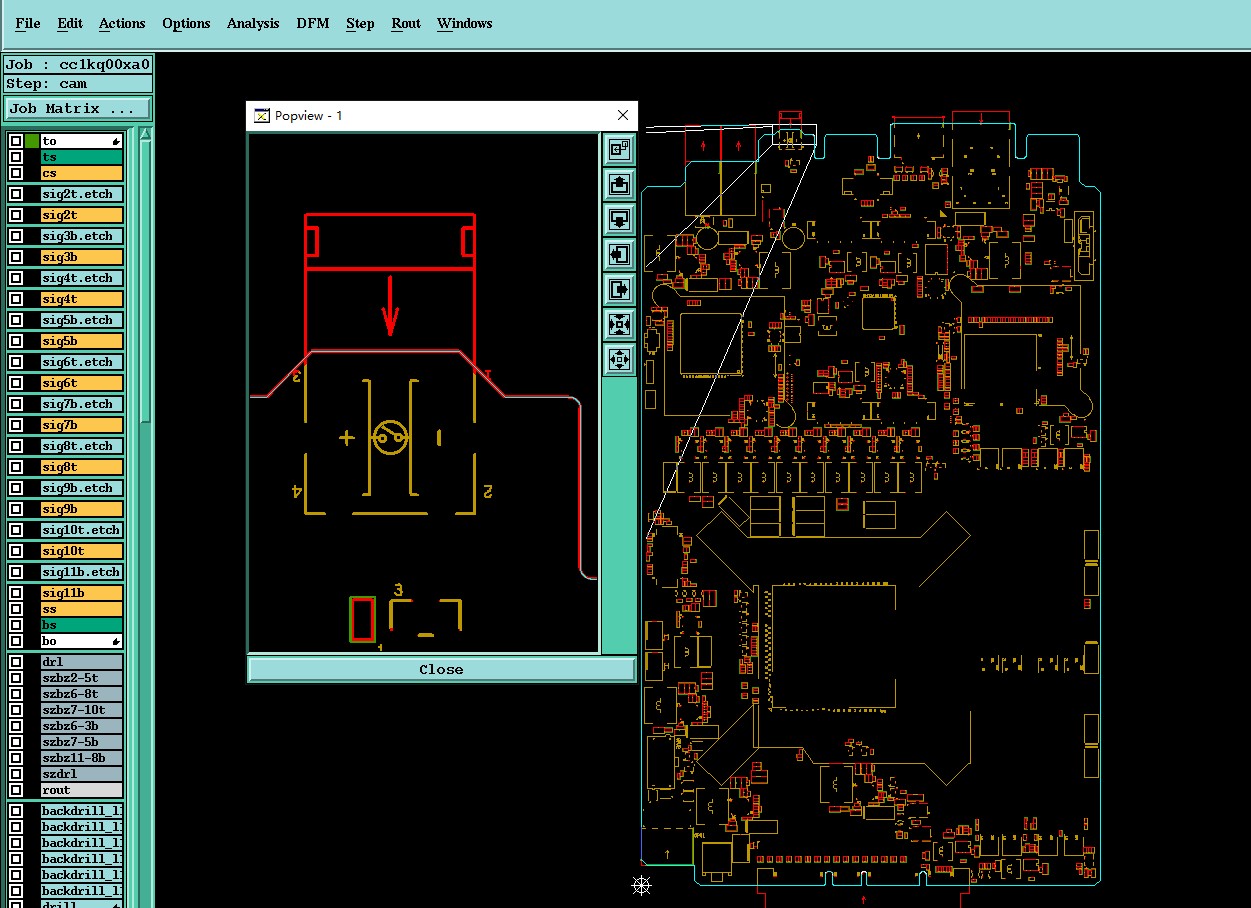Select the sig7b layer name

[x=82, y=425]
